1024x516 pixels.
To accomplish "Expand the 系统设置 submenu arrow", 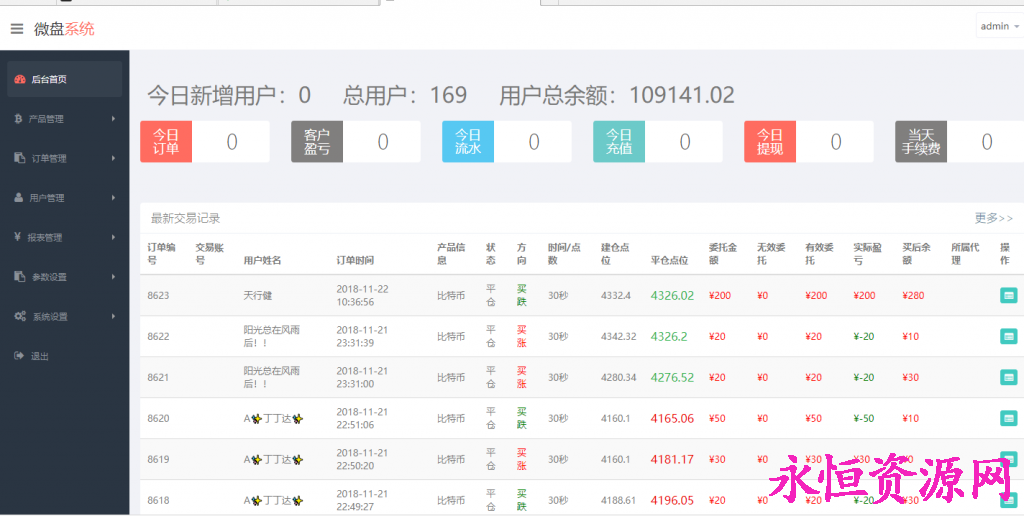I will coord(114,316).
